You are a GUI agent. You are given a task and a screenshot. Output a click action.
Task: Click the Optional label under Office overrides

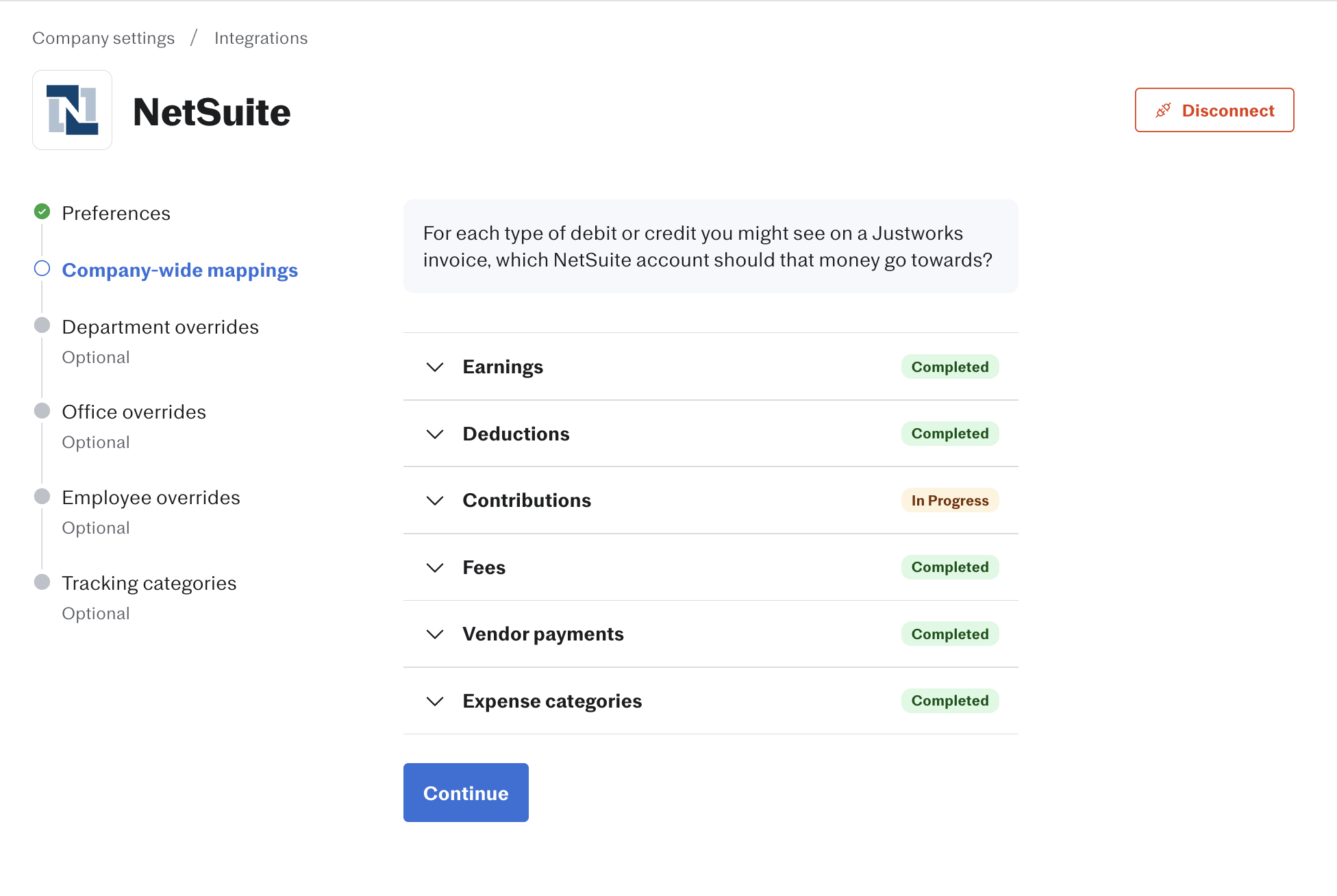(96, 442)
